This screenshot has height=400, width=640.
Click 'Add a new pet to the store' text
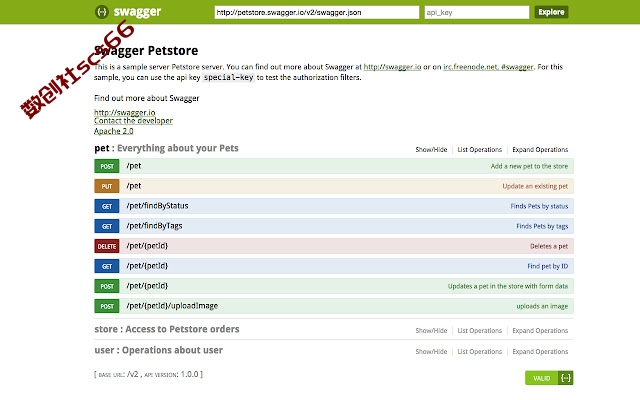529,166
